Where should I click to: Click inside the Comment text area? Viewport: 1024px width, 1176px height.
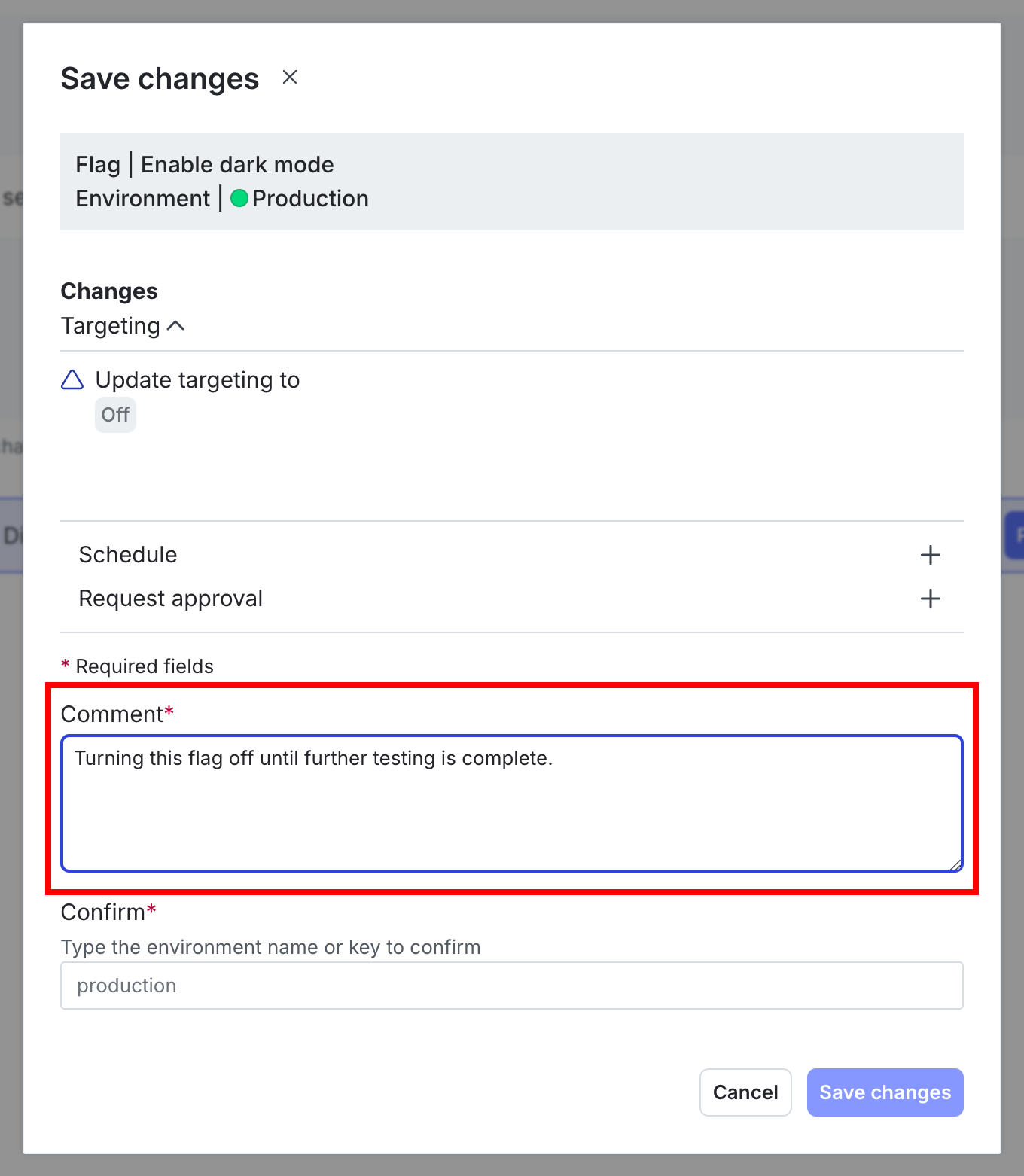512,802
